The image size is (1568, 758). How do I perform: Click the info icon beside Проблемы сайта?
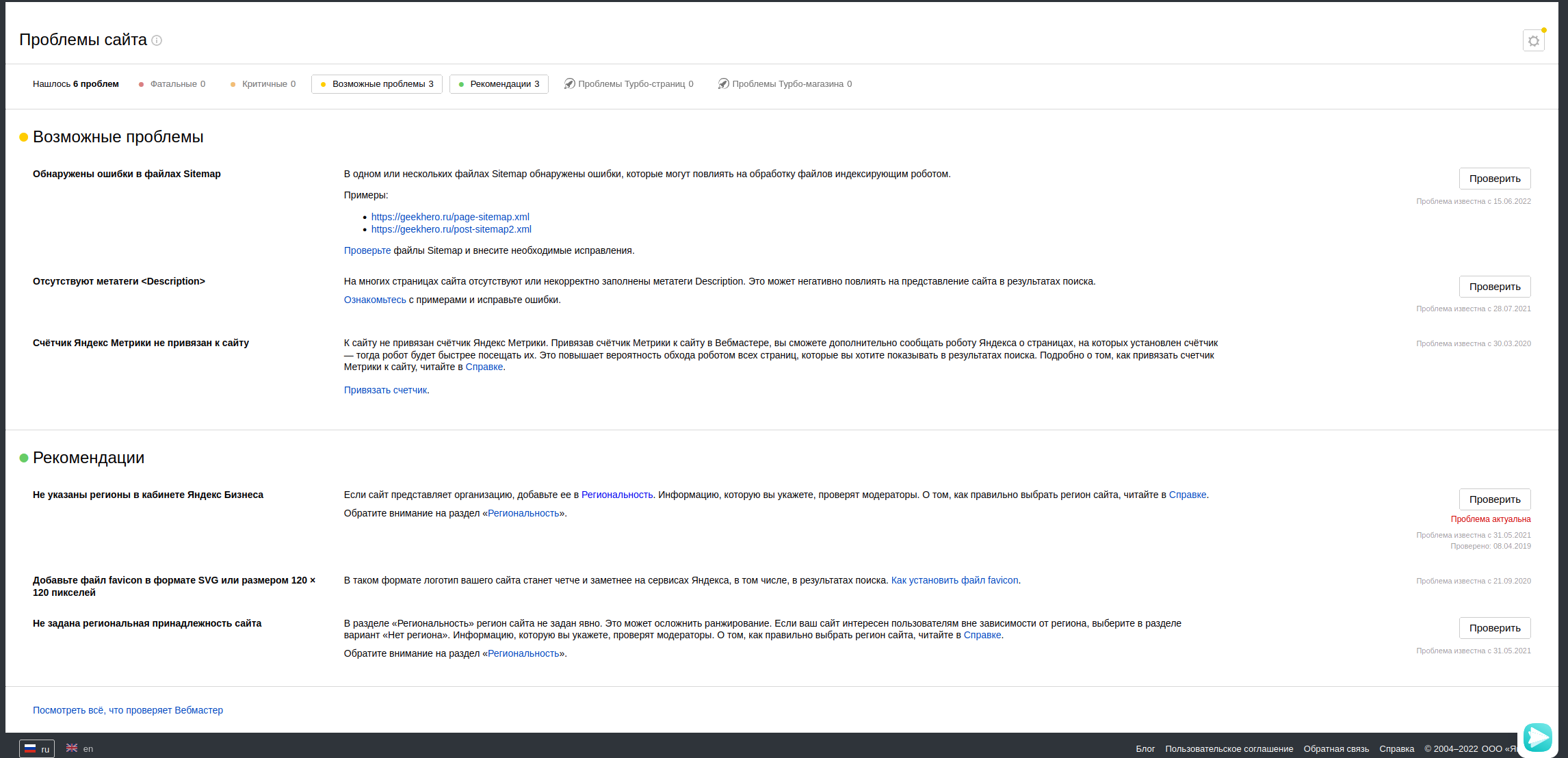coord(157,40)
